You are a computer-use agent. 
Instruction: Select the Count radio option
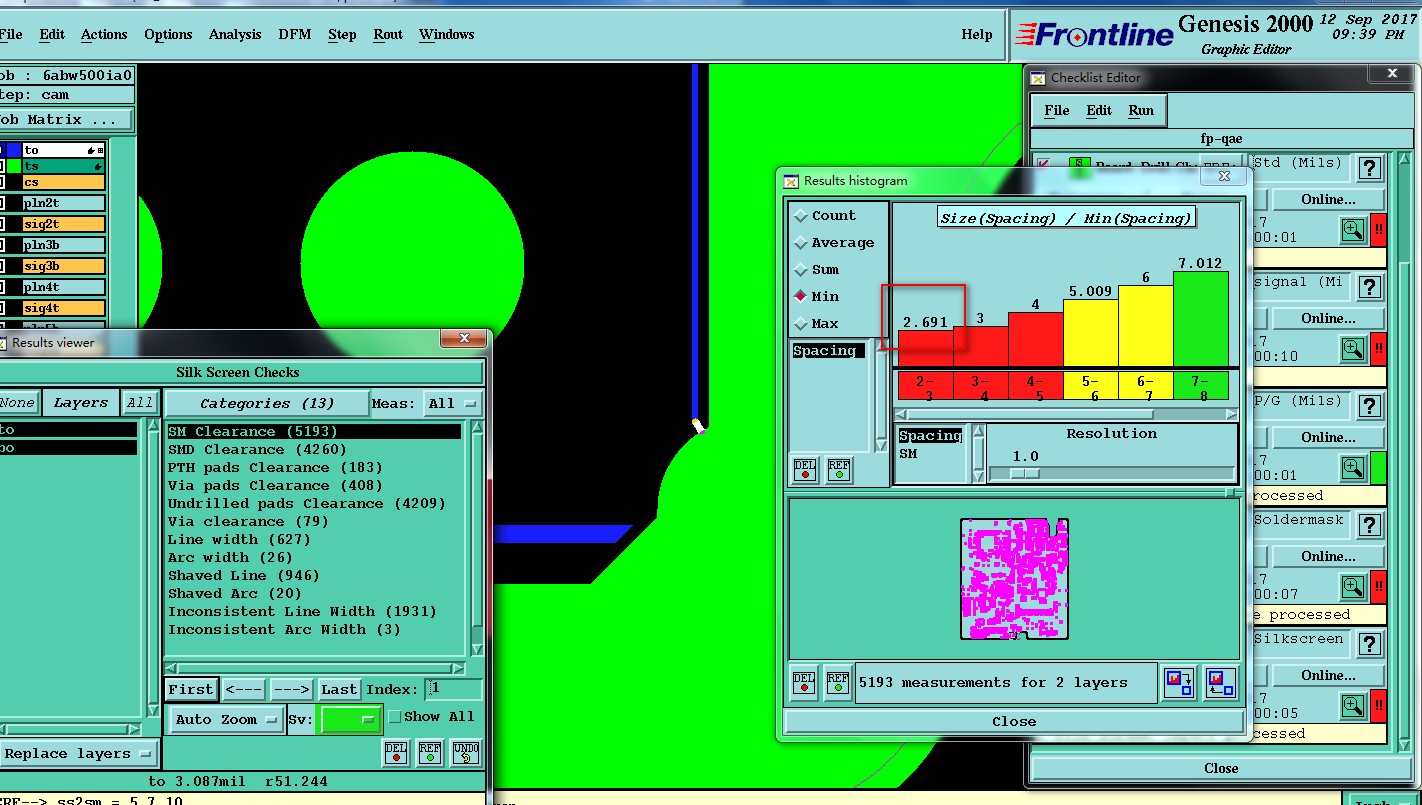(800, 216)
